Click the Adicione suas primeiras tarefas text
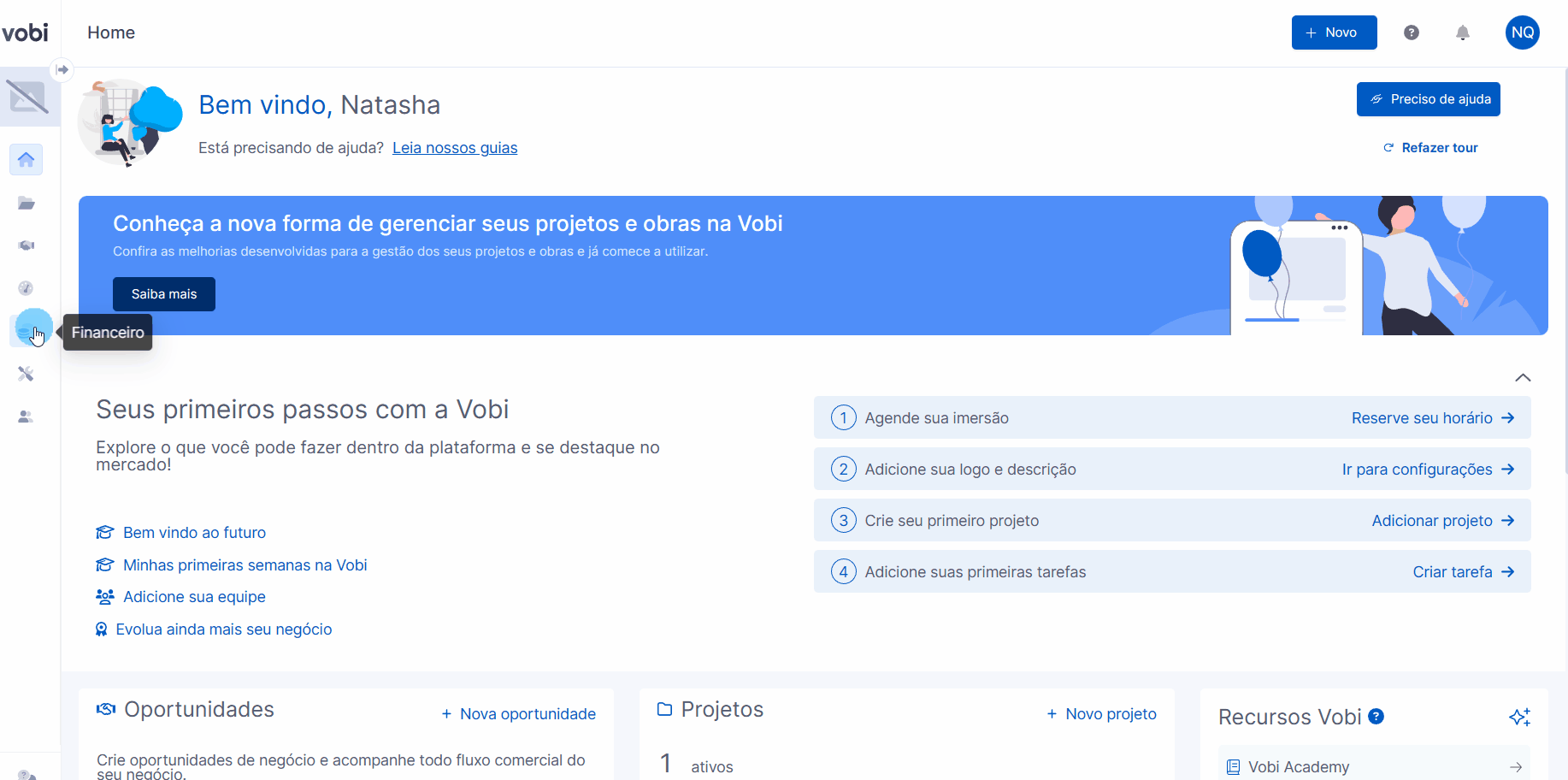 976,572
